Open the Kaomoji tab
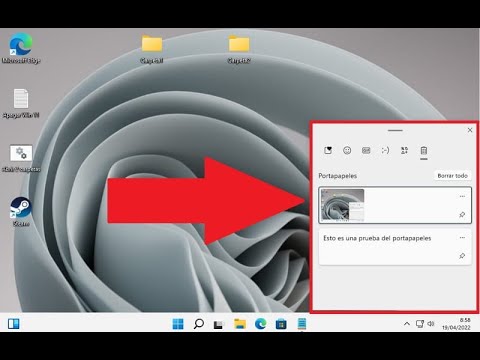480x360 pixels. [x=385, y=150]
